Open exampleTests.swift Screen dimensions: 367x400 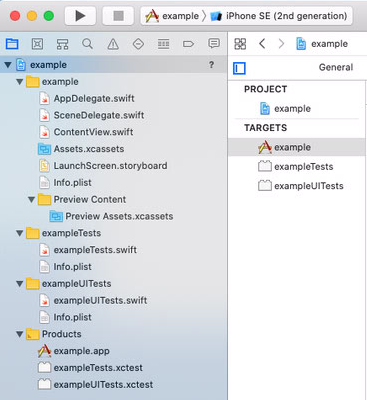(114, 250)
